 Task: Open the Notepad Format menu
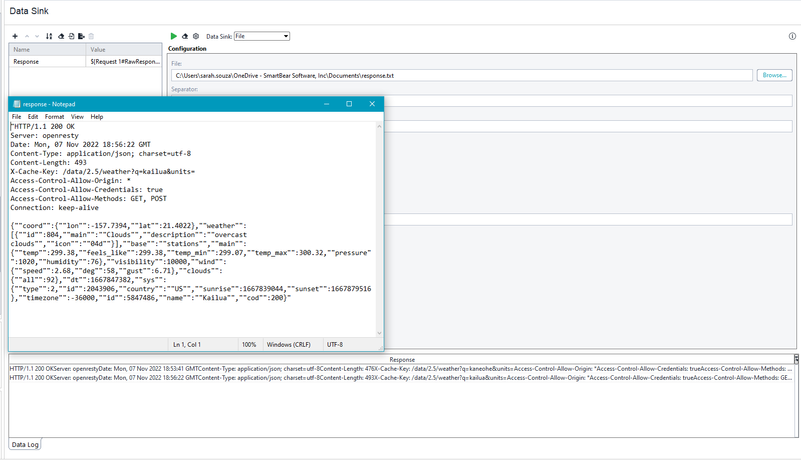coord(54,117)
